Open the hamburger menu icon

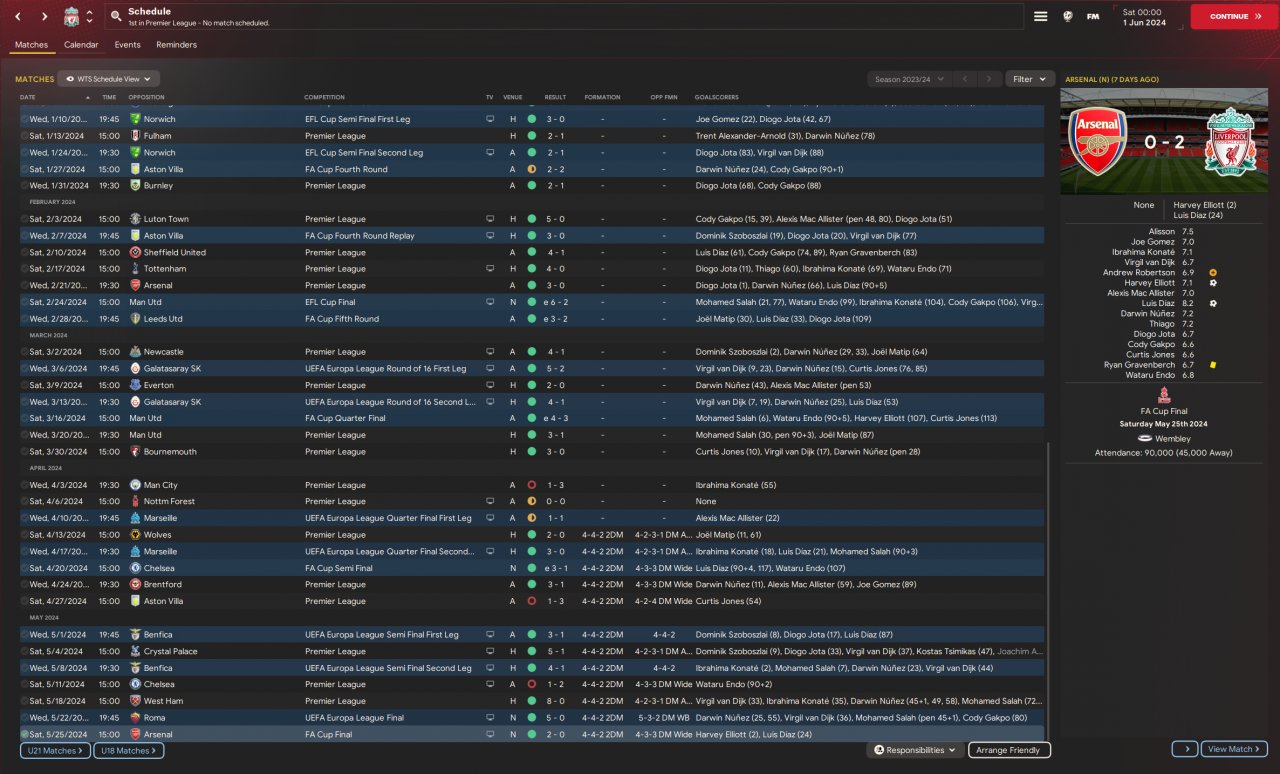click(1040, 16)
